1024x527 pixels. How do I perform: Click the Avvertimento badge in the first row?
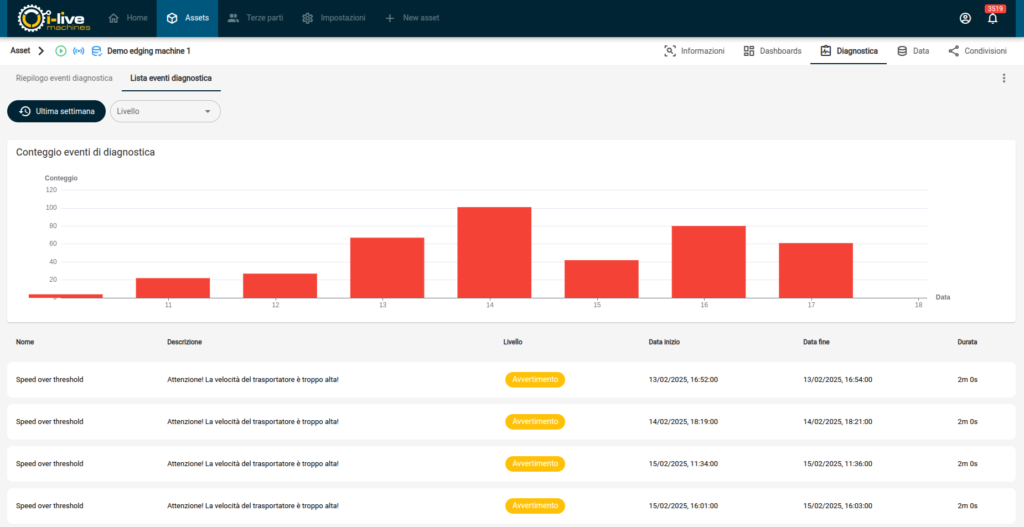(535, 380)
